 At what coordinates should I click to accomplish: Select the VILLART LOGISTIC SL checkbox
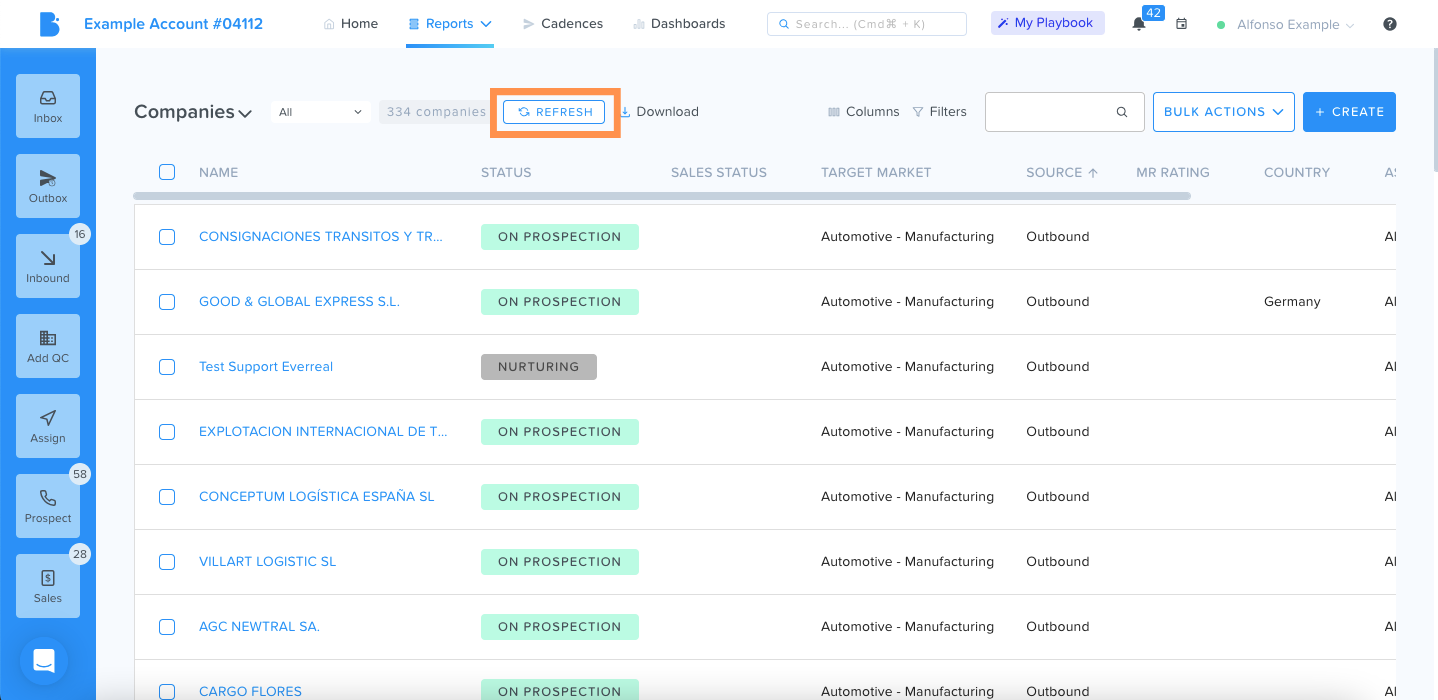tap(167, 562)
